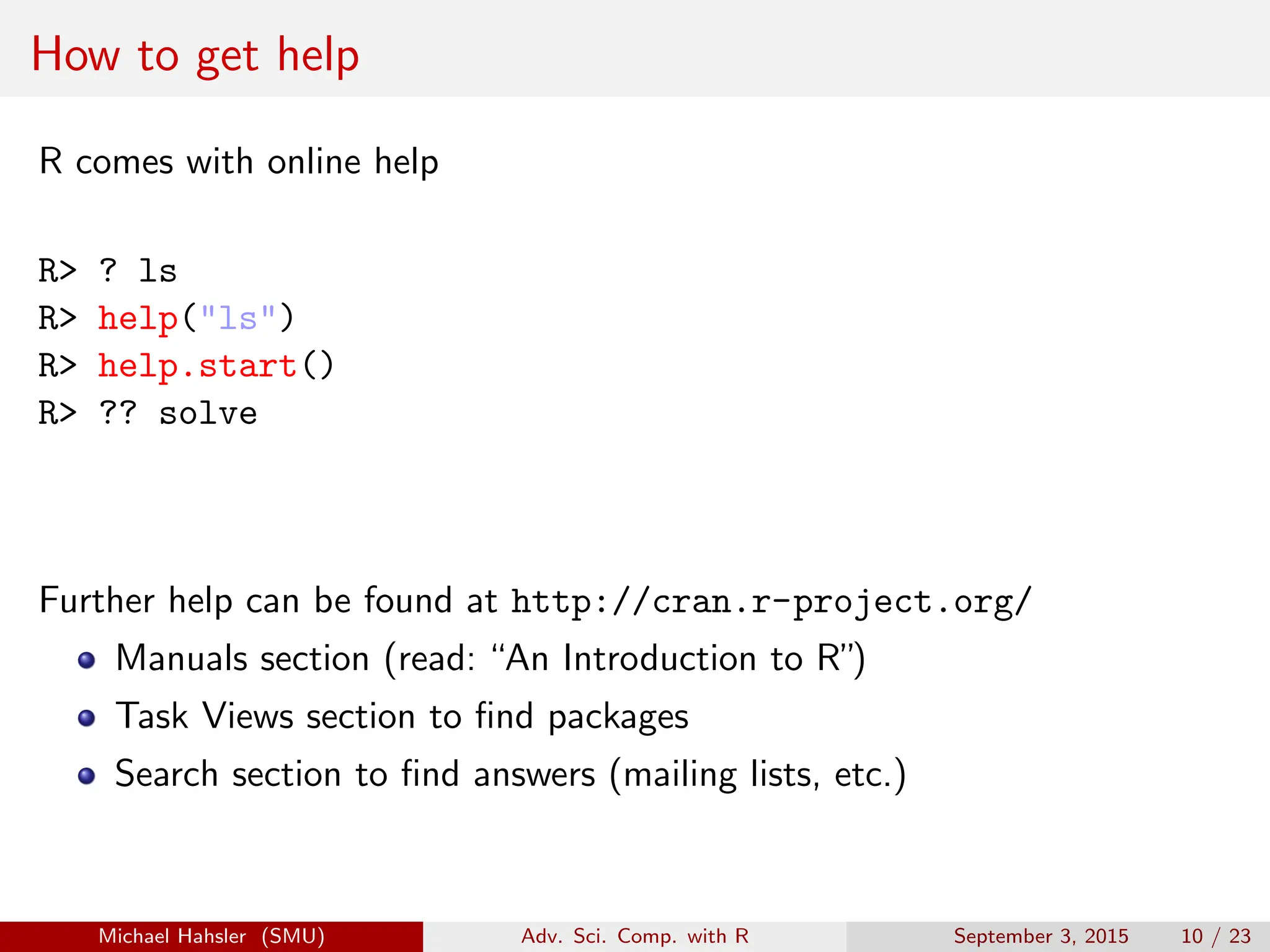1270x952 pixels.
Task: Click the footer date 'September 3, 2015'
Action: point(1041,937)
